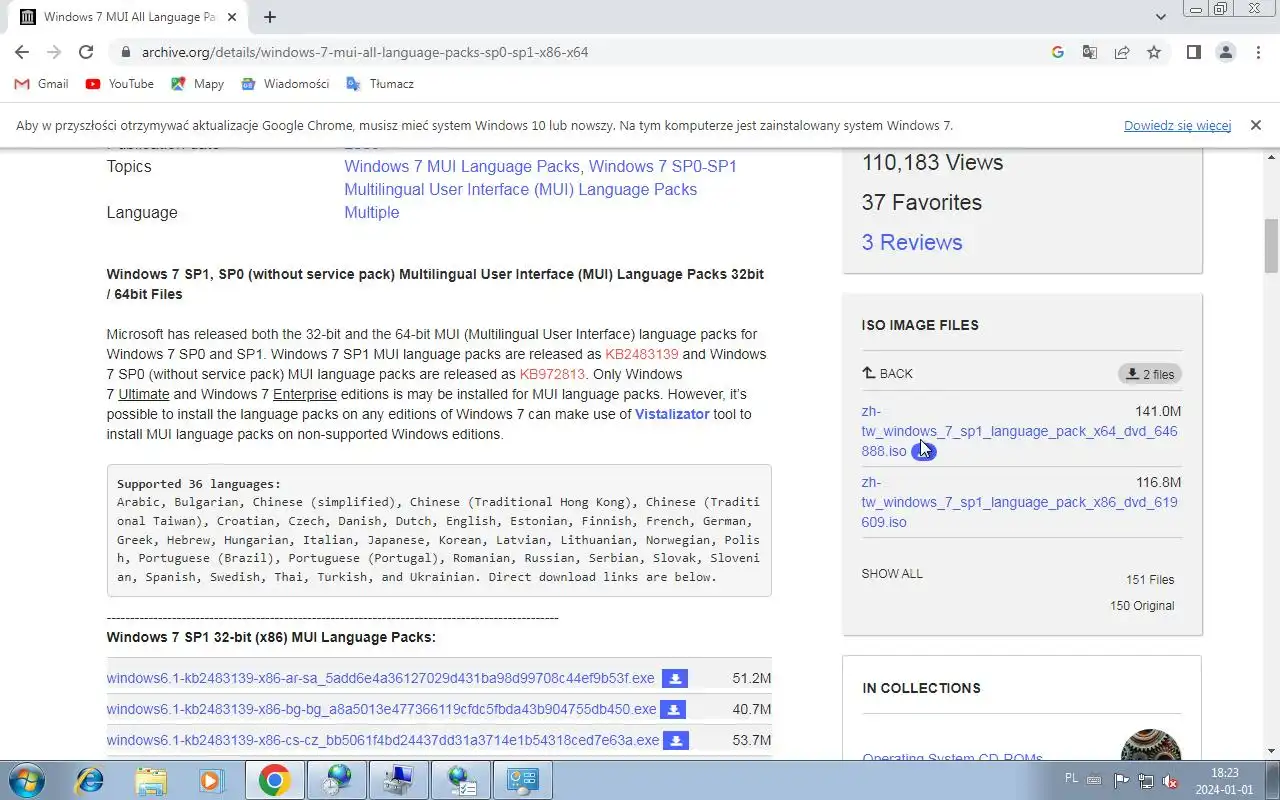This screenshot has height=800, width=1280.
Task: Click the address bar URL field
Action: click(575, 52)
